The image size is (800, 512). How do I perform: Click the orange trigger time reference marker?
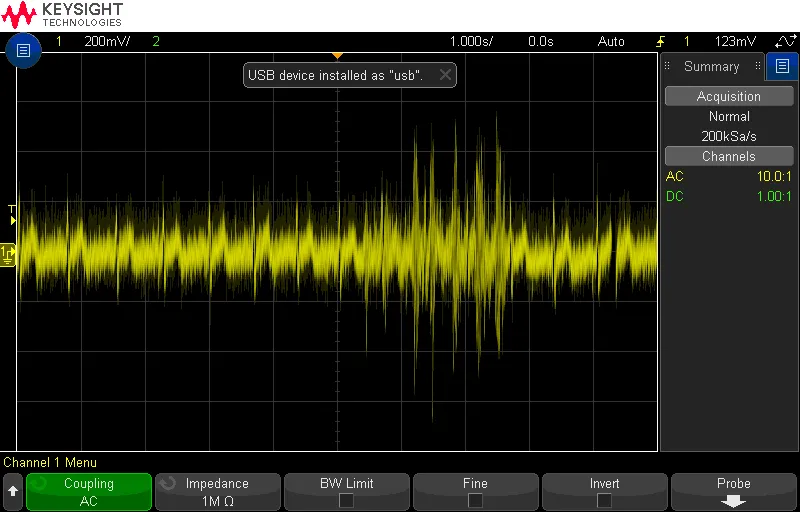coord(337,55)
